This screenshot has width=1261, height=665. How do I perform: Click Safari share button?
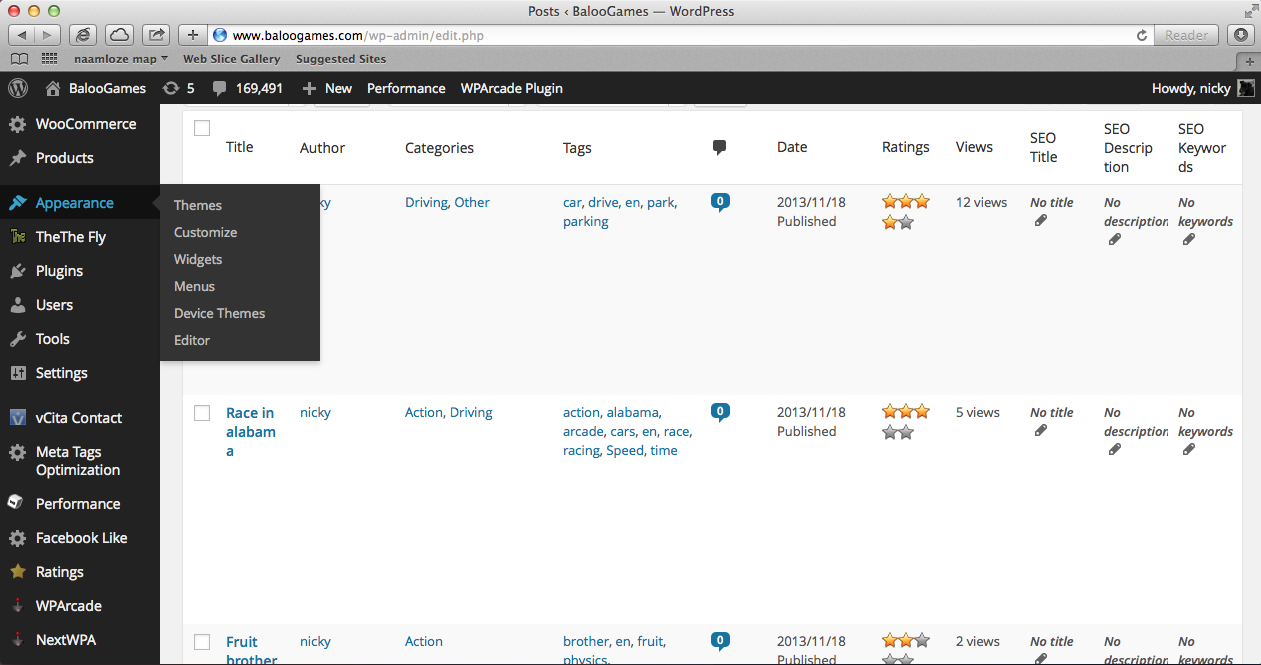(x=157, y=35)
